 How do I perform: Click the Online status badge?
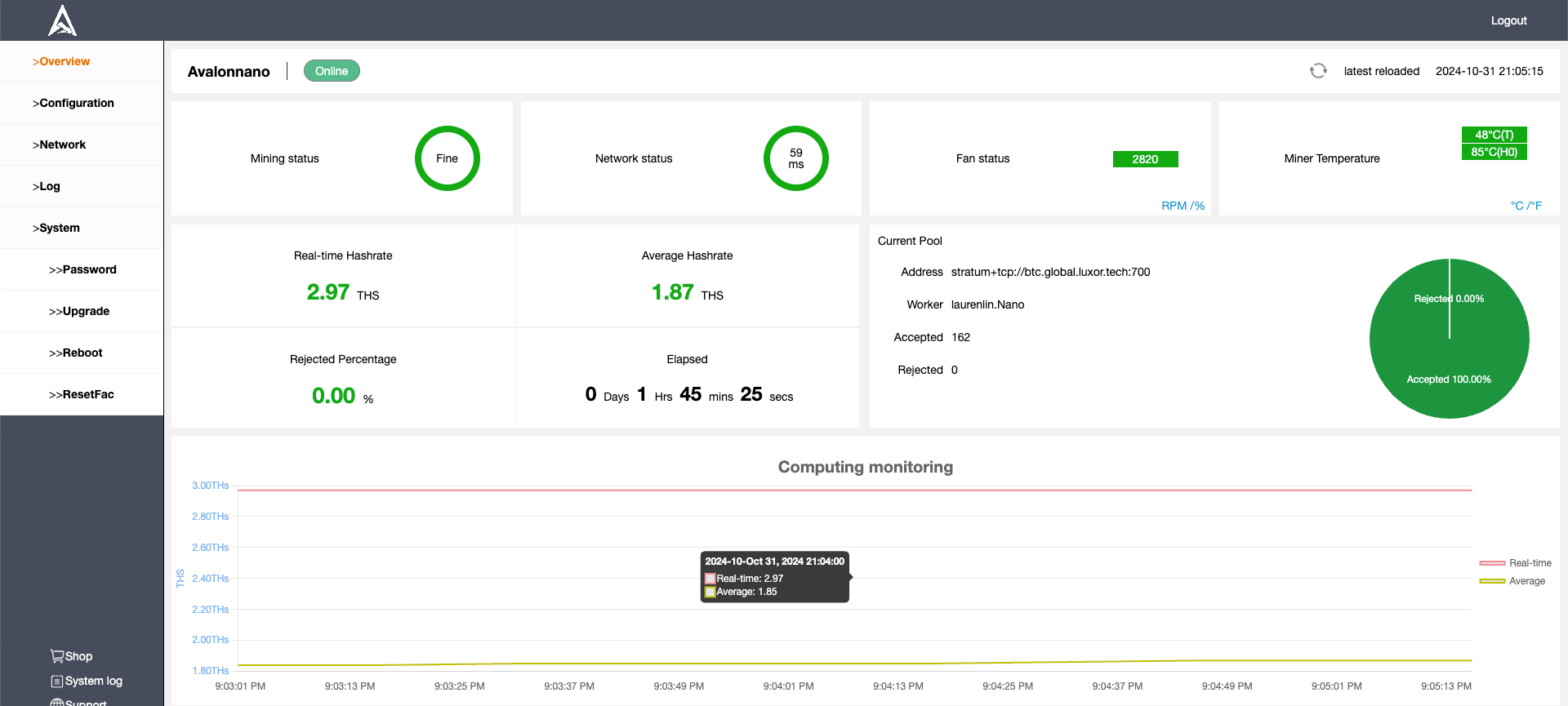pos(332,71)
